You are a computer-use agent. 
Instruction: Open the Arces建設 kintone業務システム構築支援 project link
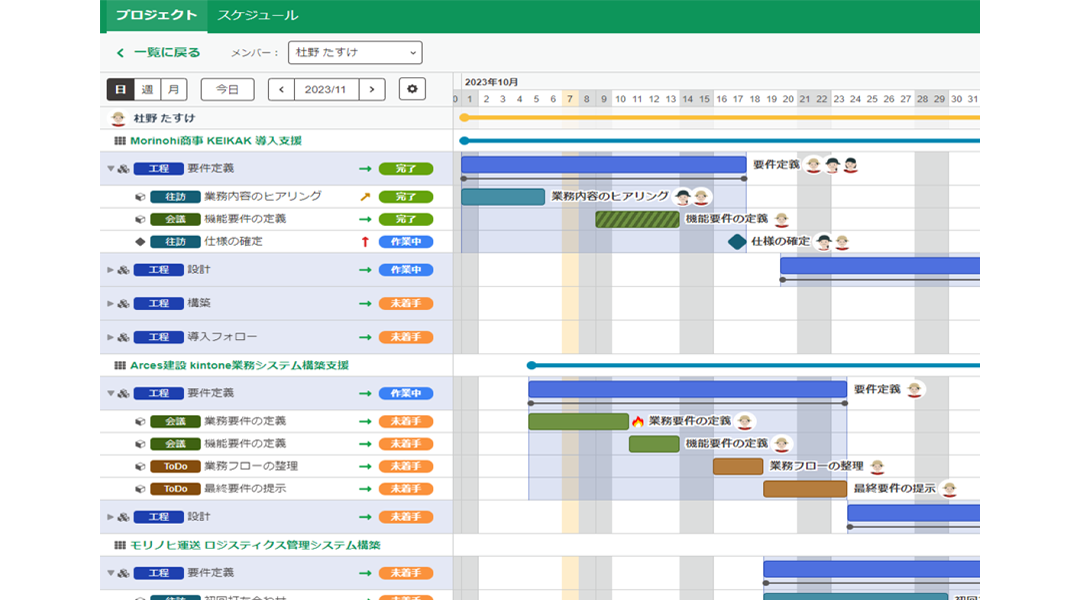tap(239, 365)
